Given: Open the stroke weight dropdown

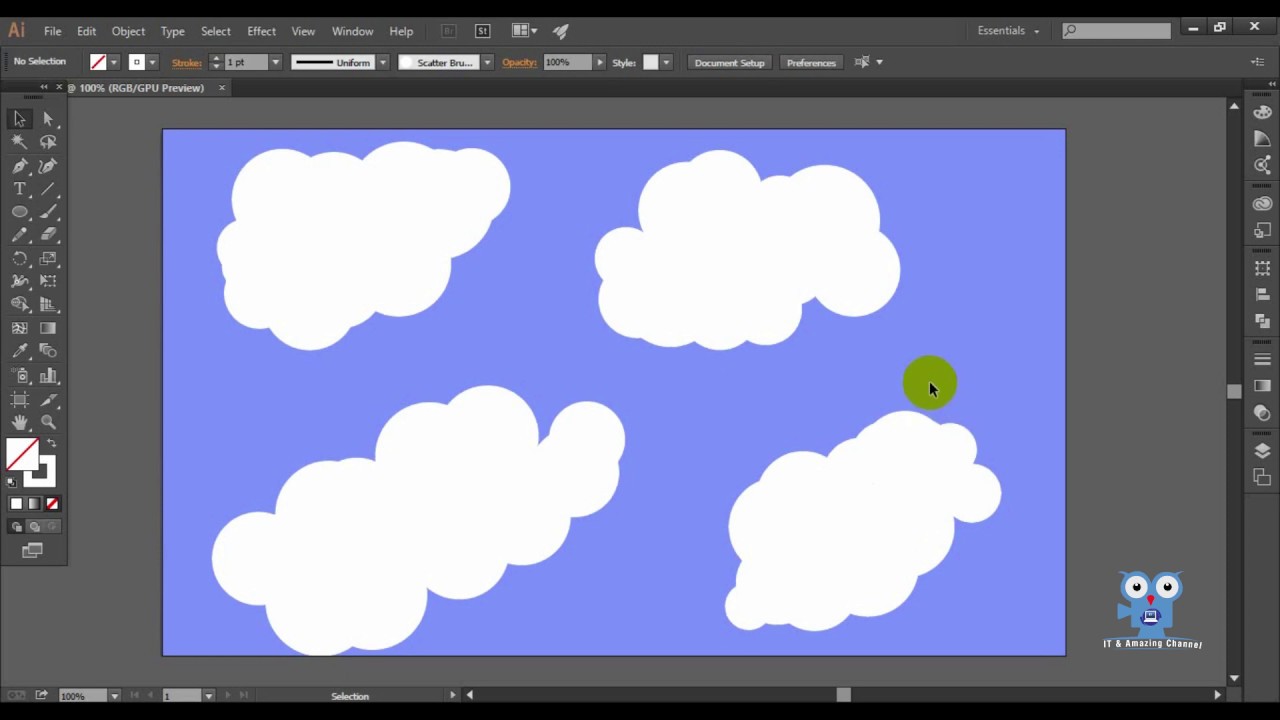Looking at the screenshot, I should point(275,62).
